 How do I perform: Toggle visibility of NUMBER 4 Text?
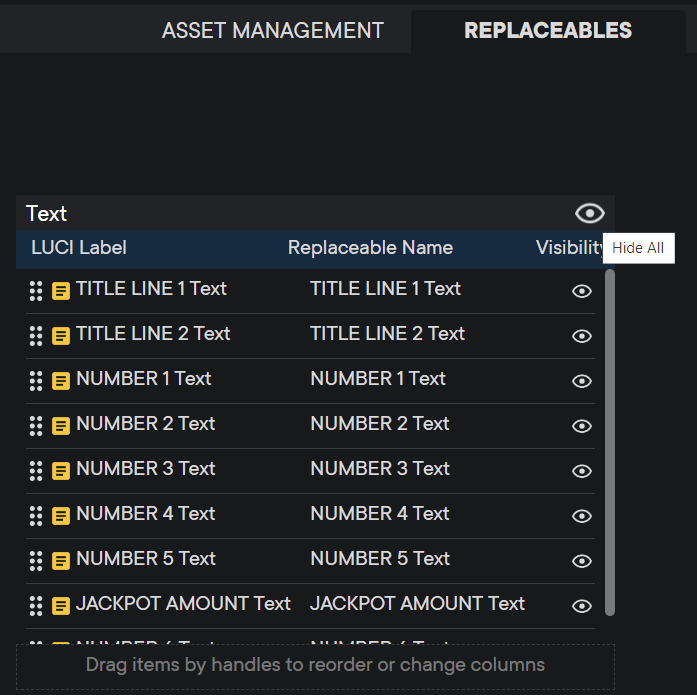(581, 516)
